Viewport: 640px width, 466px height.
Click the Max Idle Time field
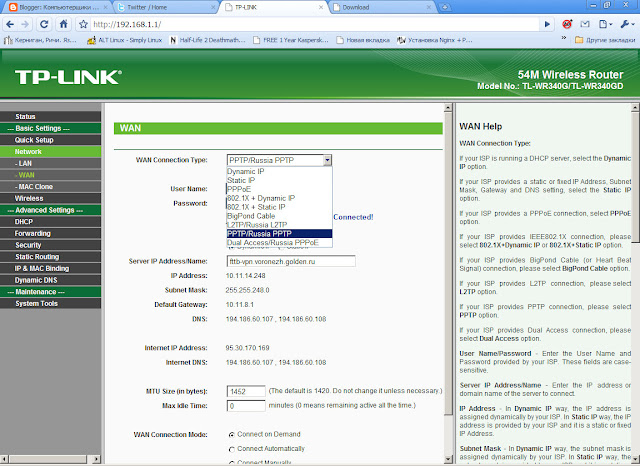[x=246, y=406]
